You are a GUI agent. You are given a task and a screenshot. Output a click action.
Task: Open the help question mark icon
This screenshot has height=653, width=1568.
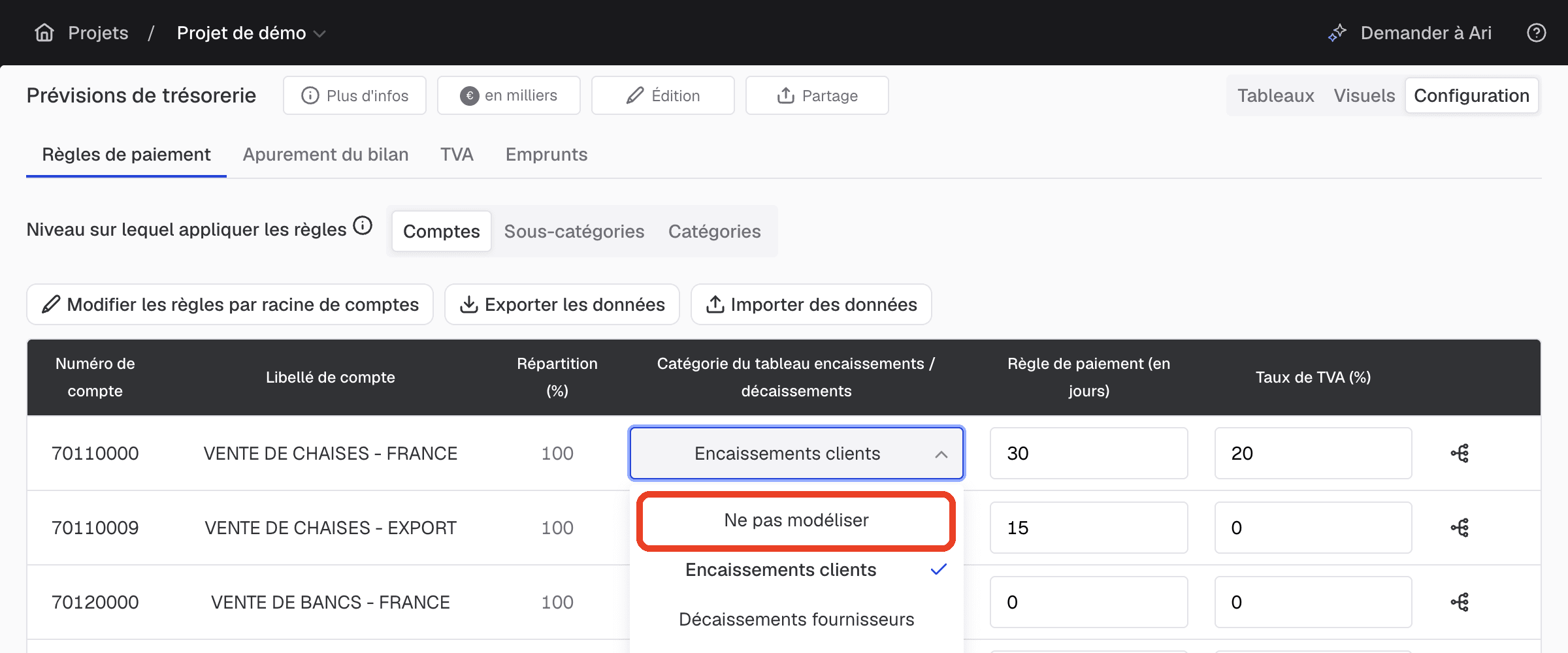click(x=1537, y=33)
